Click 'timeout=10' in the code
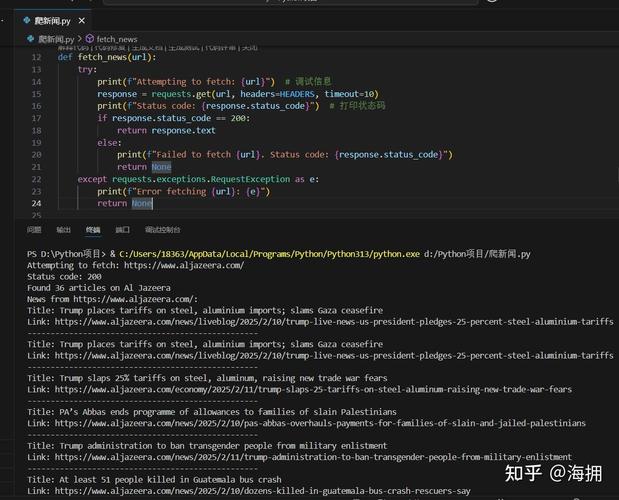This screenshot has height=500, width=619. 349,94
